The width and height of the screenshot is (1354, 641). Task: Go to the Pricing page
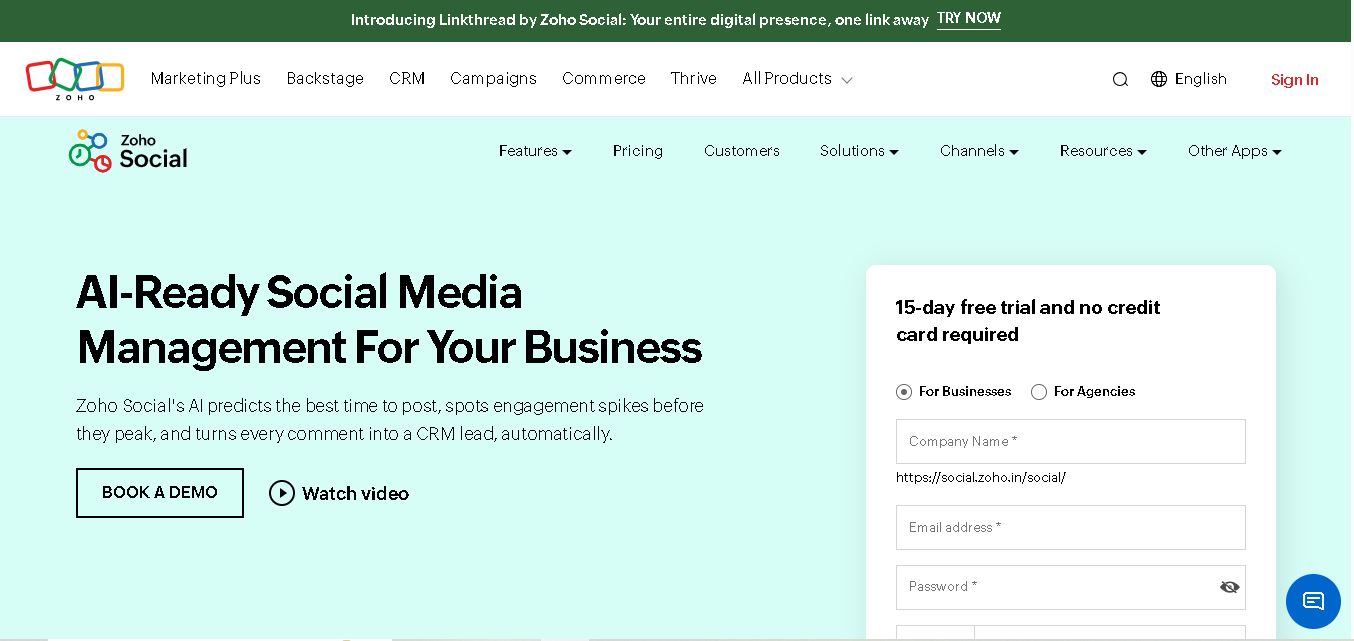click(638, 151)
